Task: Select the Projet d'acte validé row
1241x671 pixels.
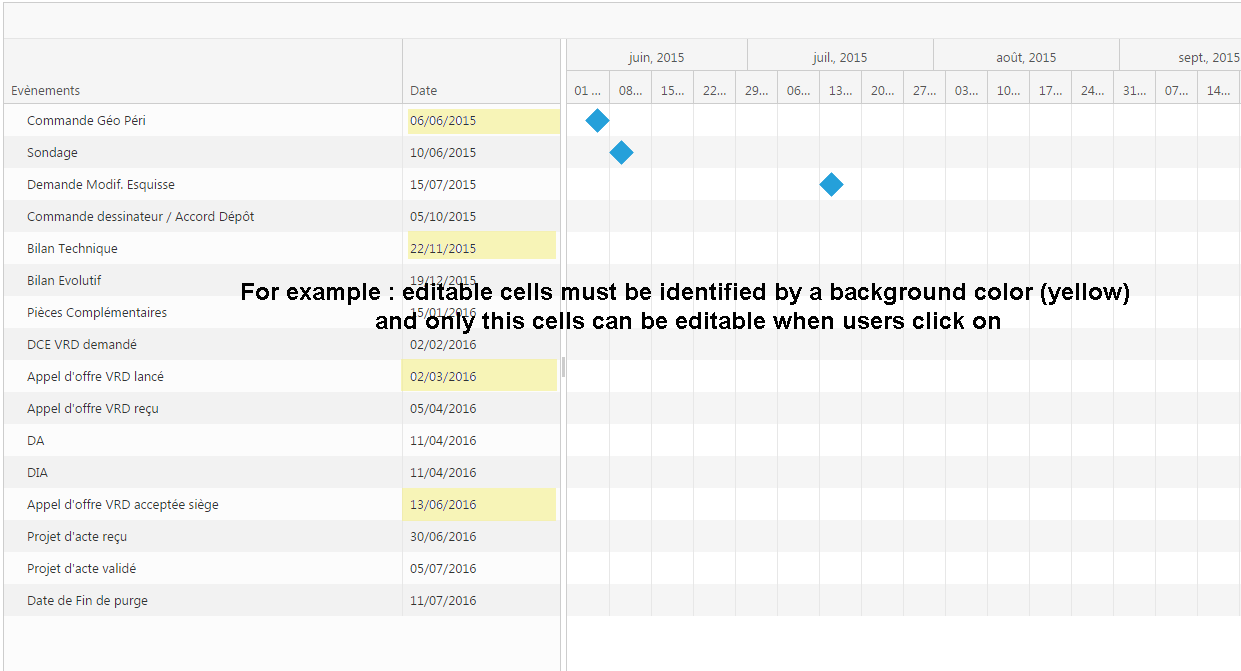Action: (x=81, y=569)
